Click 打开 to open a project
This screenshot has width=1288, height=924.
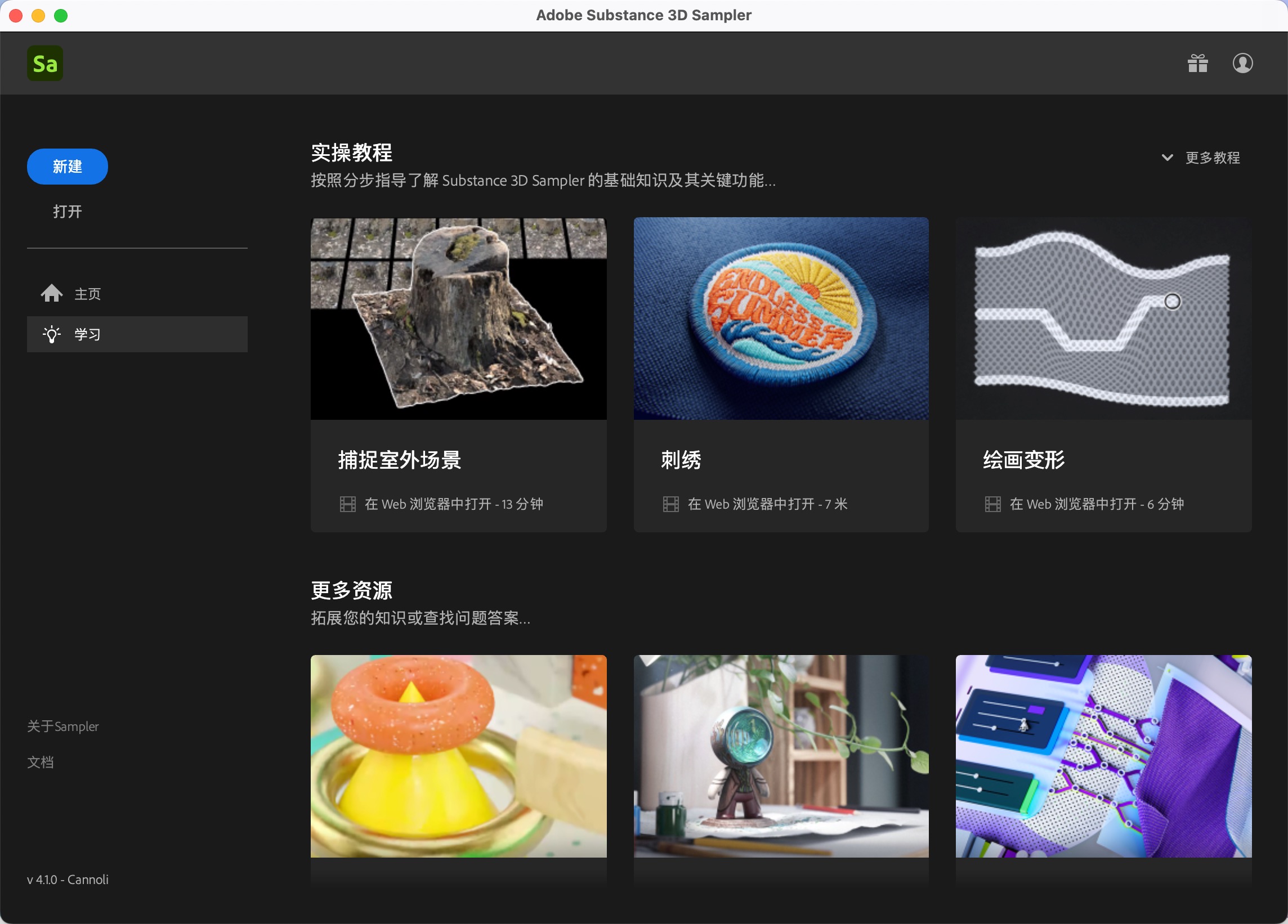(x=67, y=212)
